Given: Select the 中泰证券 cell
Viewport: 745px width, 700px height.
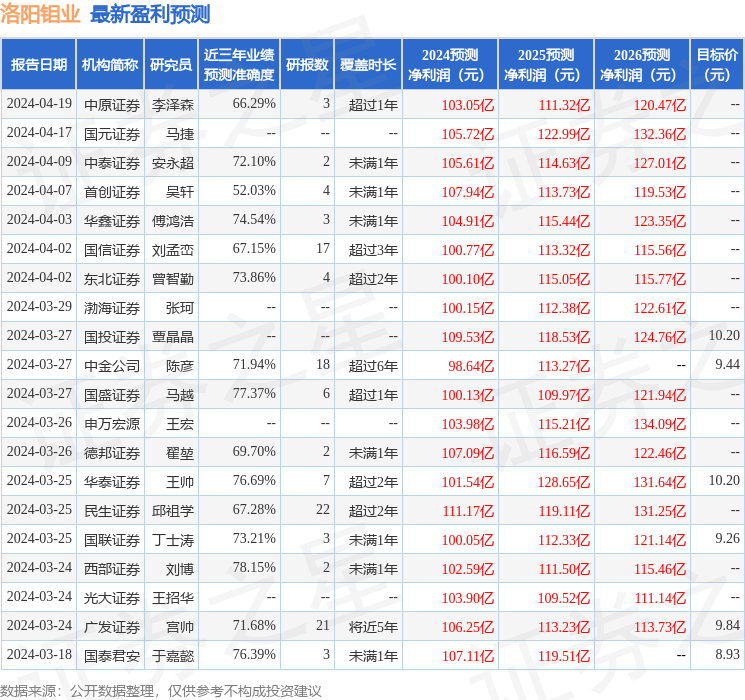Looking at the screenshot, I should [112, 163].
